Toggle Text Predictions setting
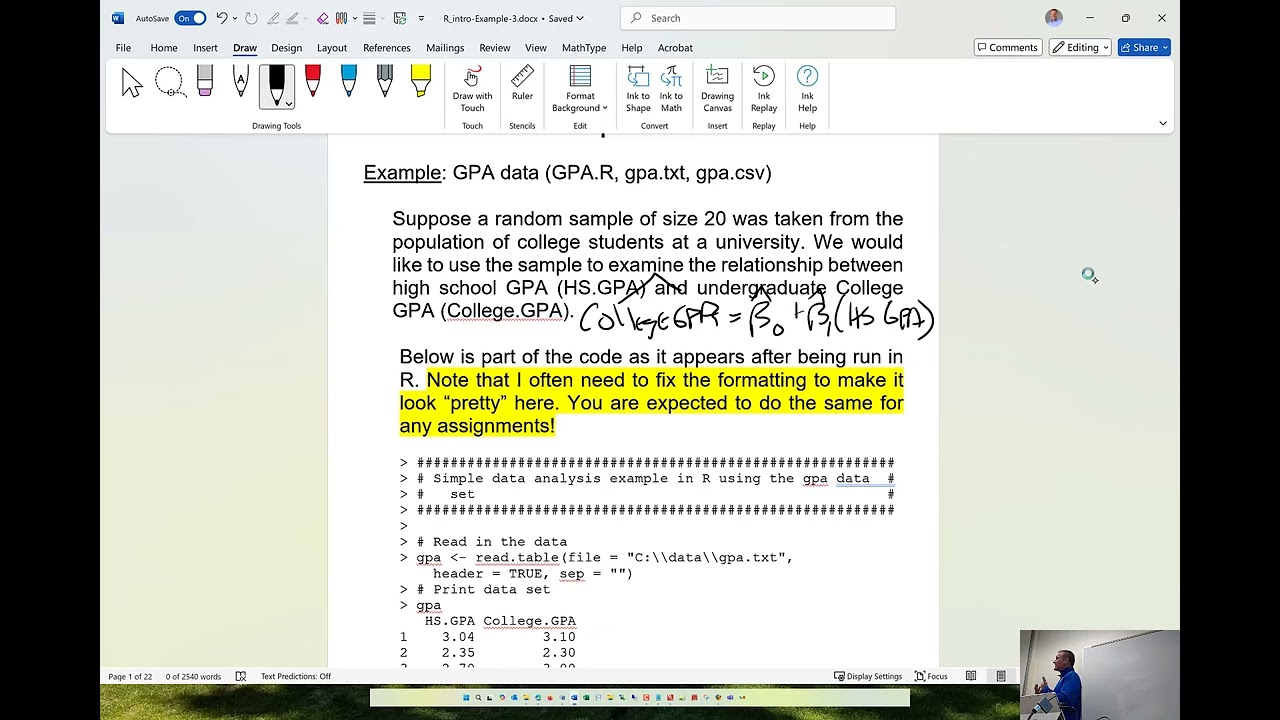 pos(296,676)
